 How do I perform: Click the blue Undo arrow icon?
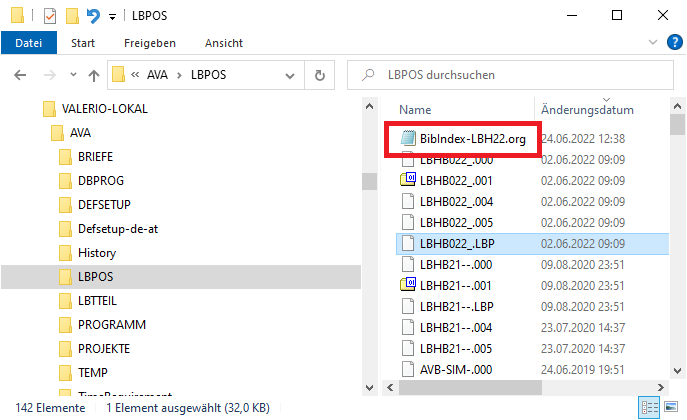click(x=93, y=16)
